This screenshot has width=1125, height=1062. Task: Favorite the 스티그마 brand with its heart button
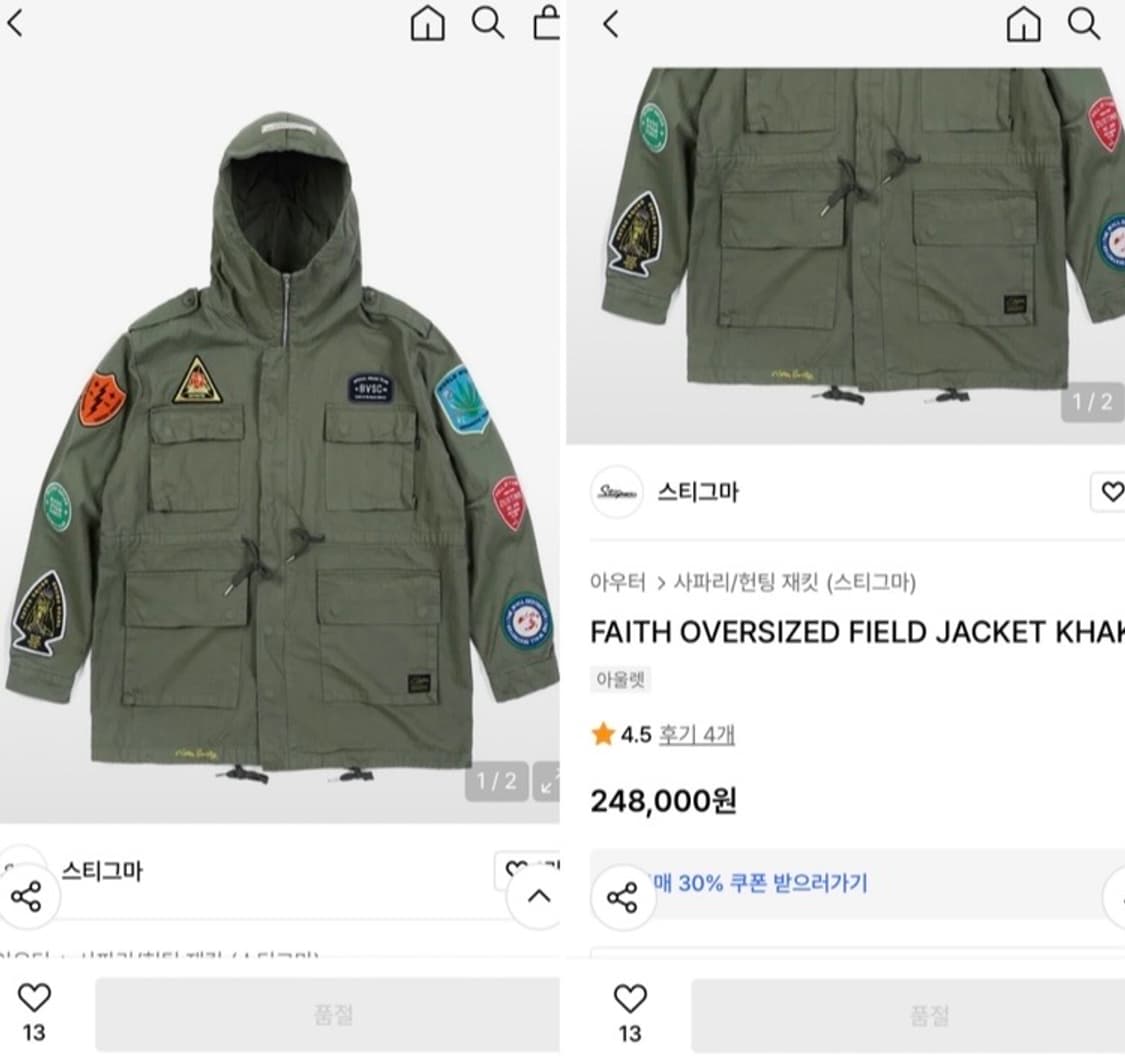(x=1110, y=492)
